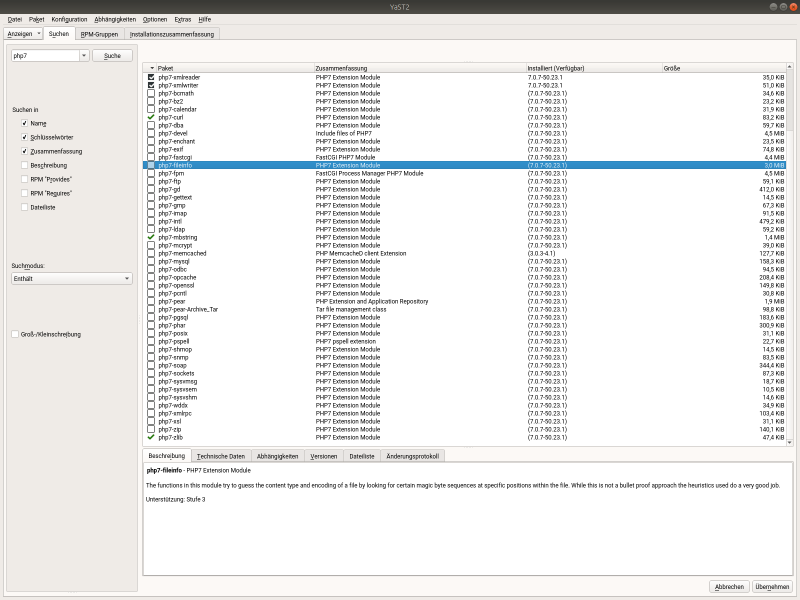Open the Hilfe menu
Image resolution: width=800 pixels, height=600 pixels.
coord(205,19)
